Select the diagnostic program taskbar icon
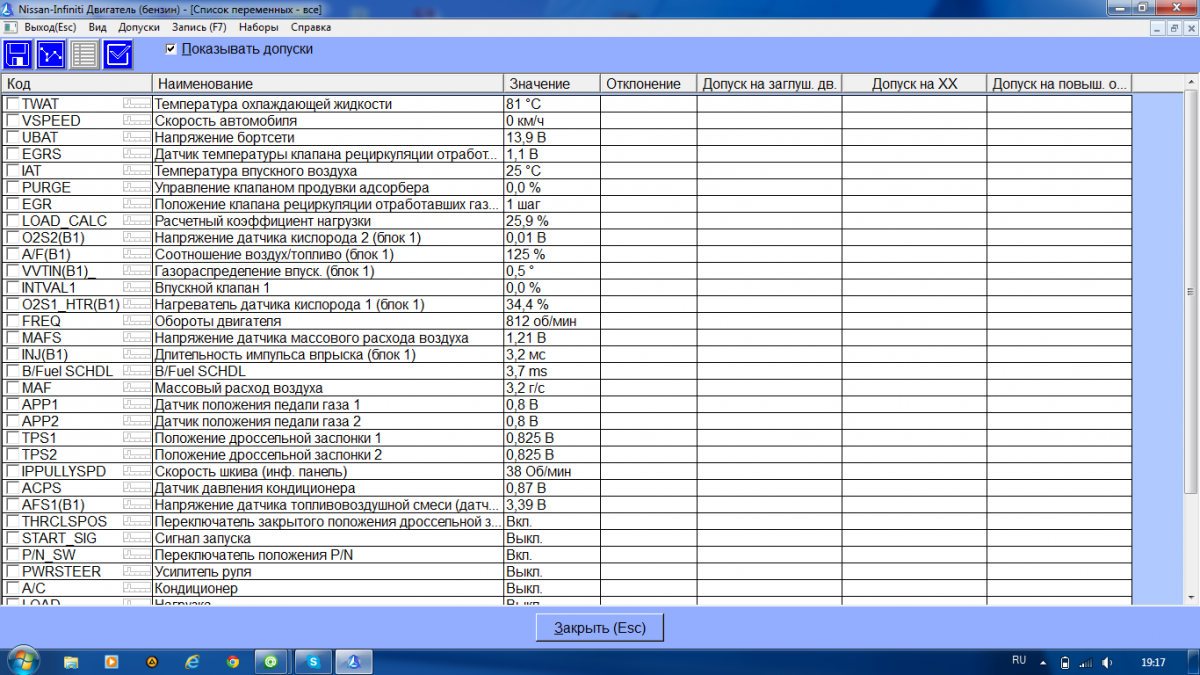 click(x=353, y=662)
